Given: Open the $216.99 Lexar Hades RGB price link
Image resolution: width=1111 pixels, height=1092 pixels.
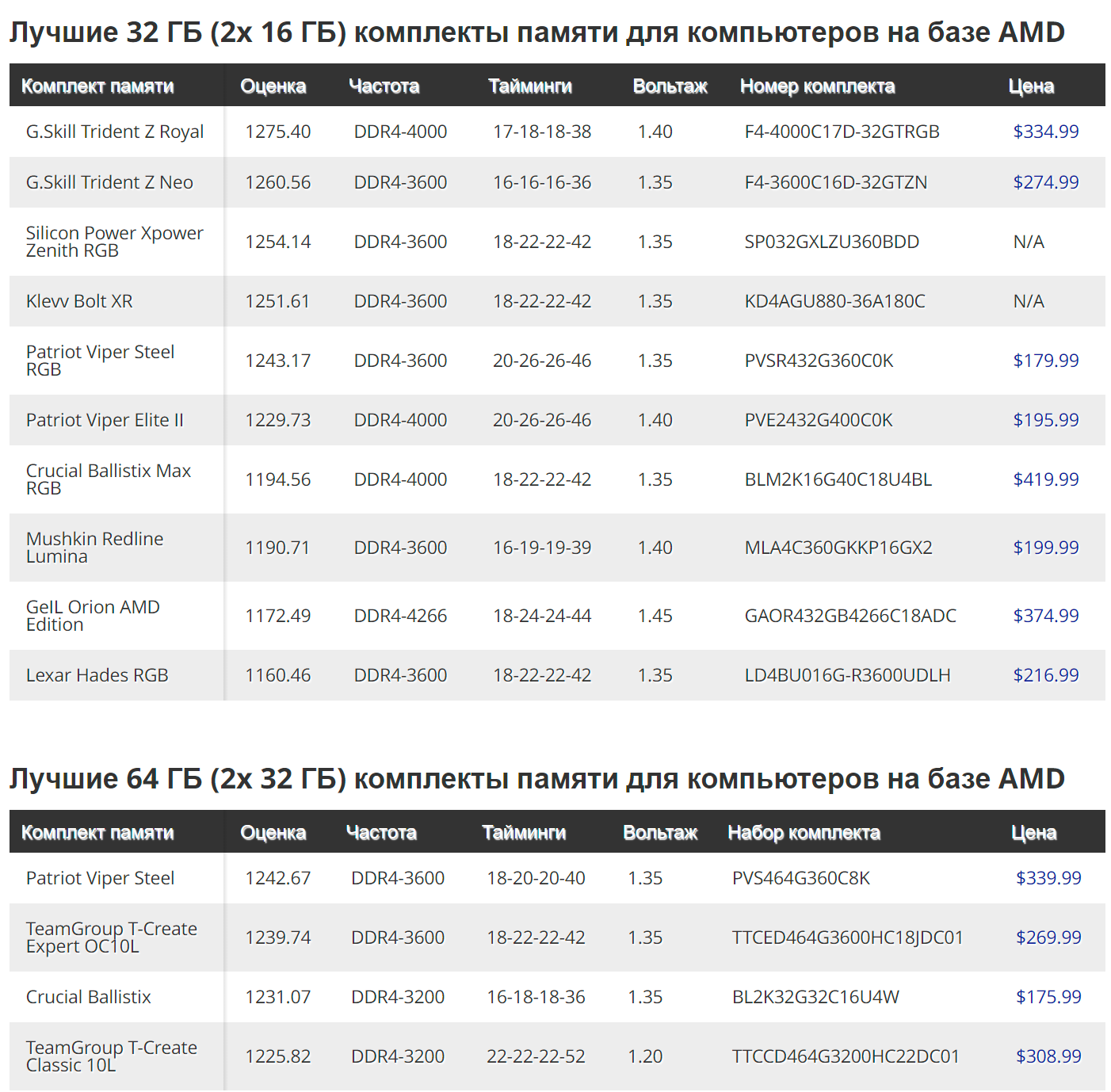Looking at the screenshot, I should [x=1045, y=675].
